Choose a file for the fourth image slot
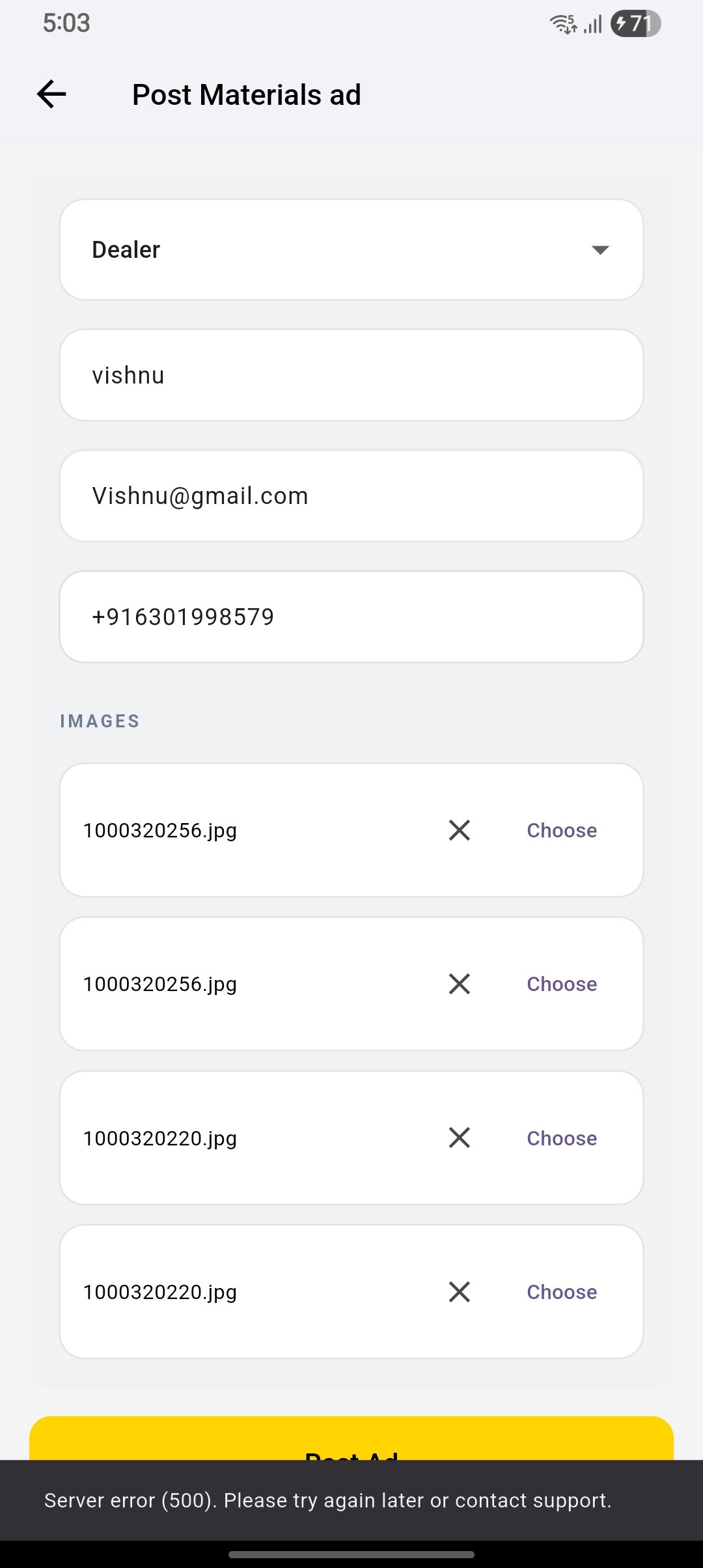Viewport: 703px width, 1568px height. tap(562, 1292)
